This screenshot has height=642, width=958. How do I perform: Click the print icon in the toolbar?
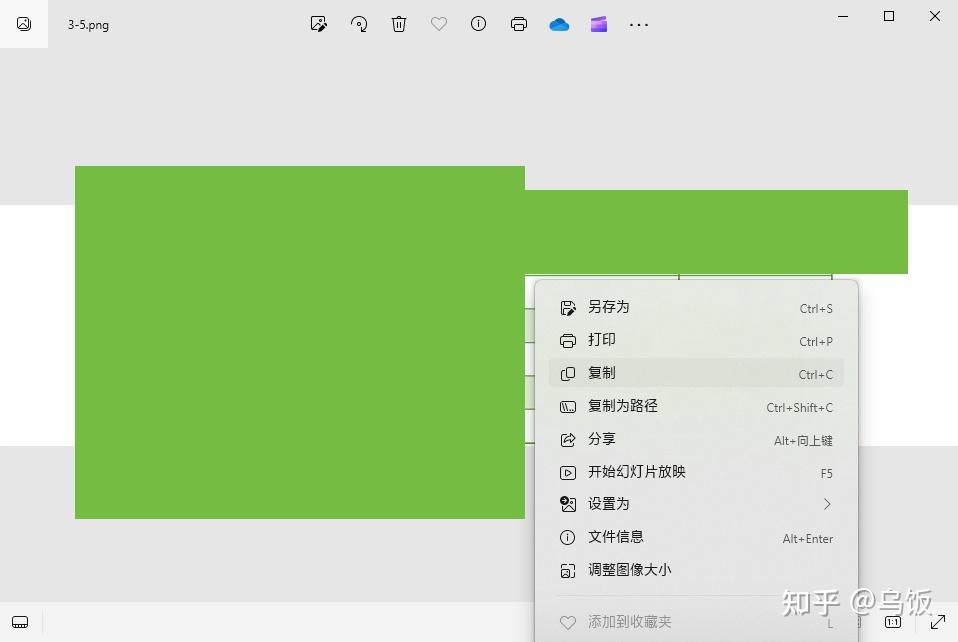click(x=519, y=24)
